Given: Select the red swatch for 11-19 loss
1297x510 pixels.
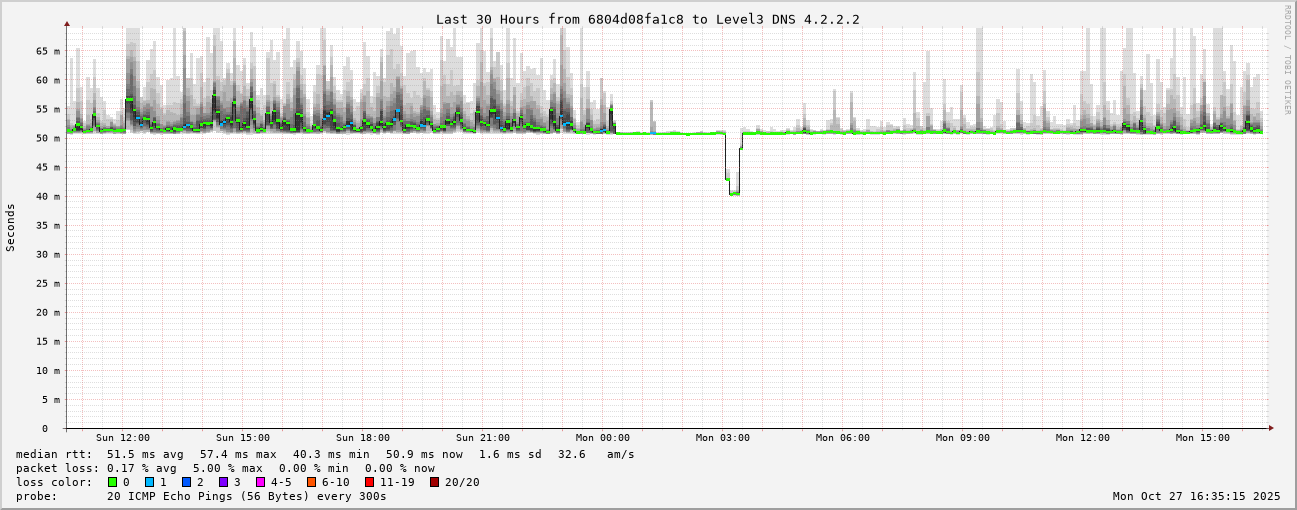Looking at the screenshot, I should pos(369,482).
